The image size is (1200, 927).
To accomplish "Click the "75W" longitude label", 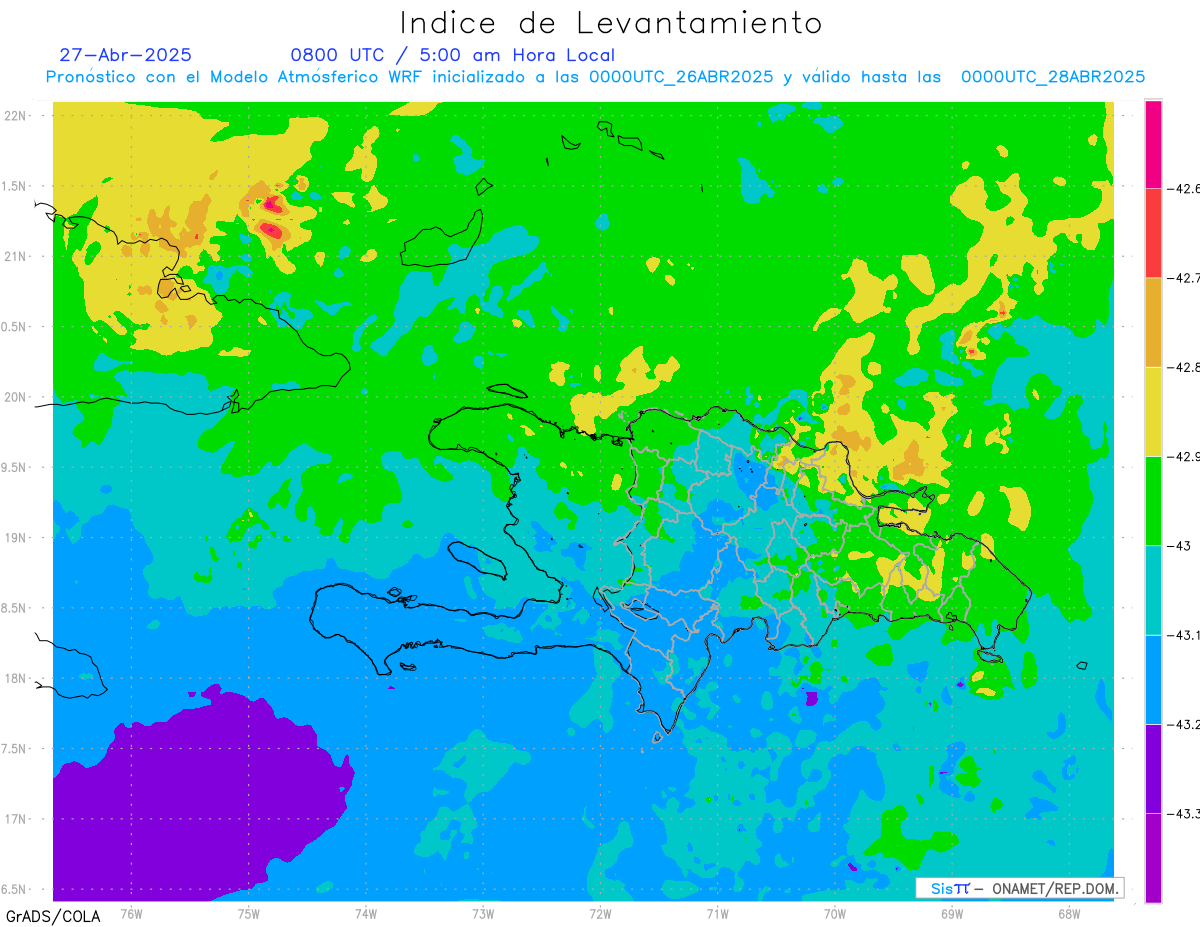I will [248, 912].
